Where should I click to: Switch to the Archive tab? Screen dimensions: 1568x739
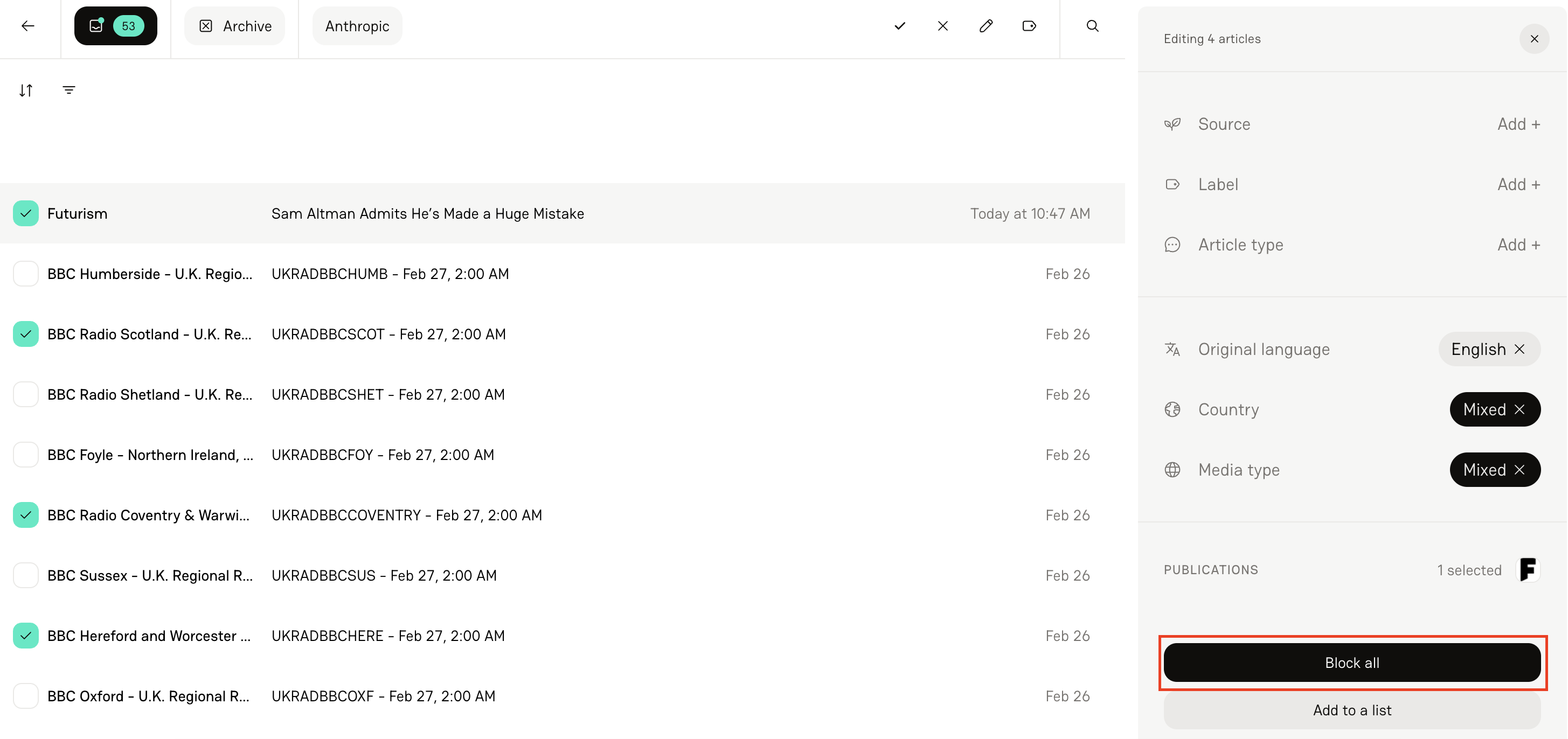[234, 25]
